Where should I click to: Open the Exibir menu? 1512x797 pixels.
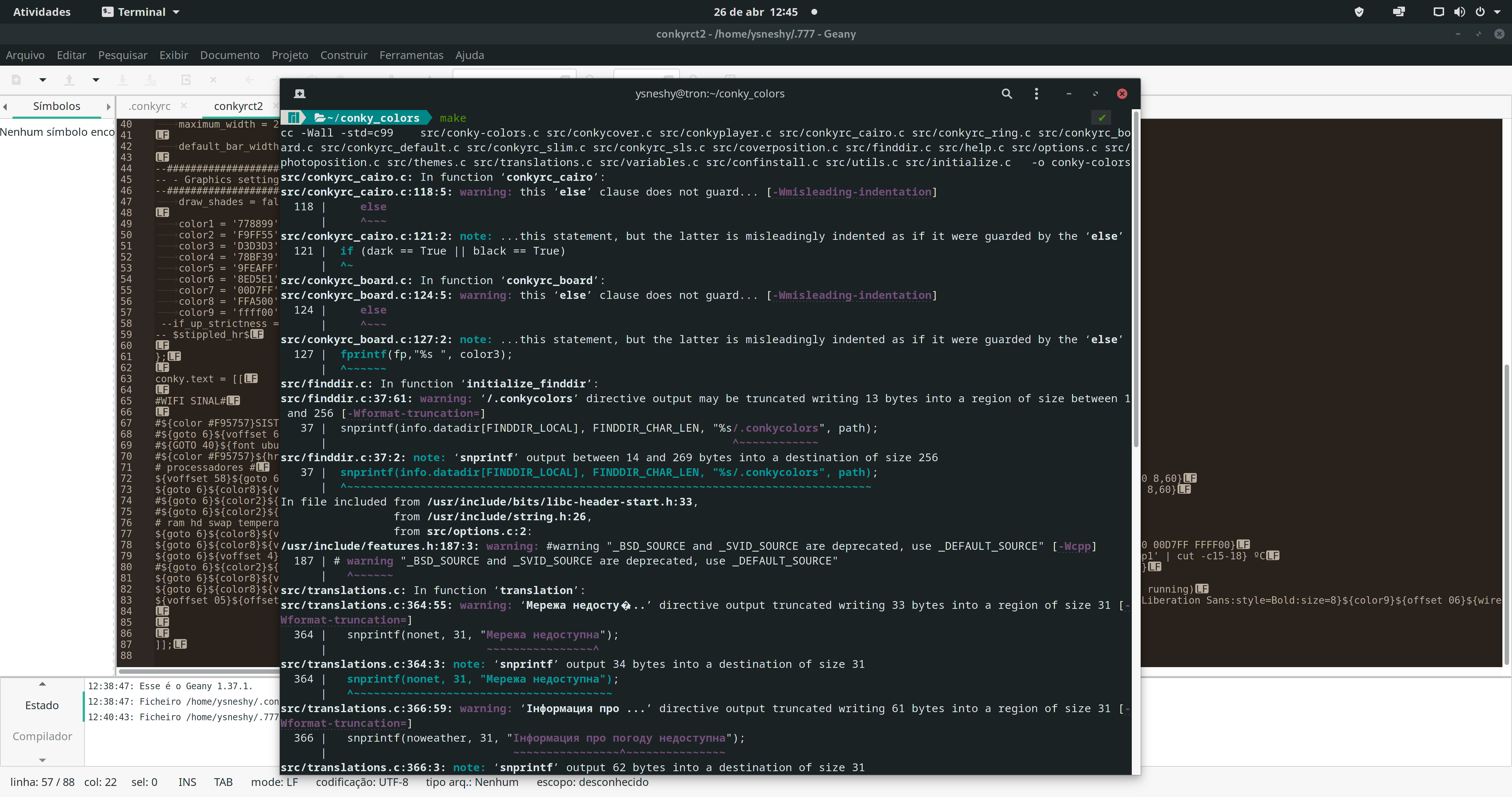(174, 55)
